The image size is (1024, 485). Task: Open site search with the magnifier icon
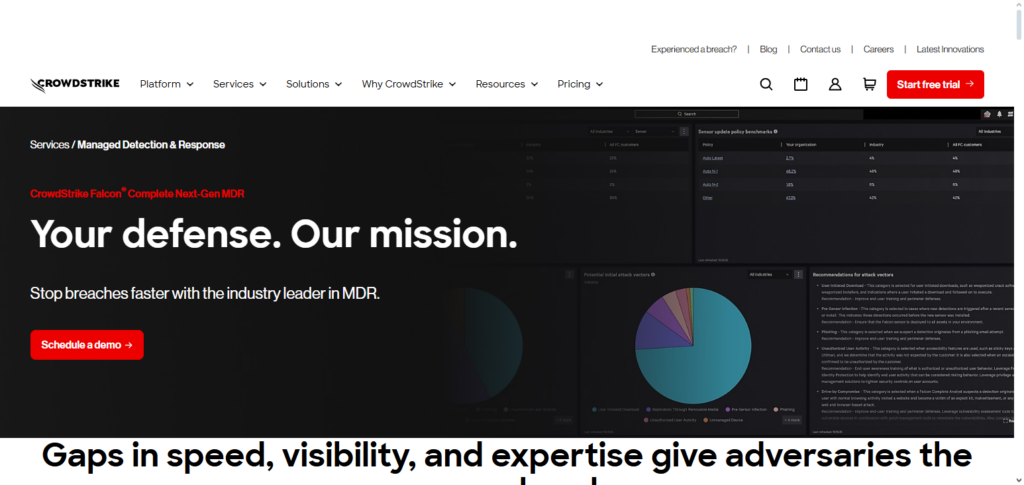click(766, 85)
